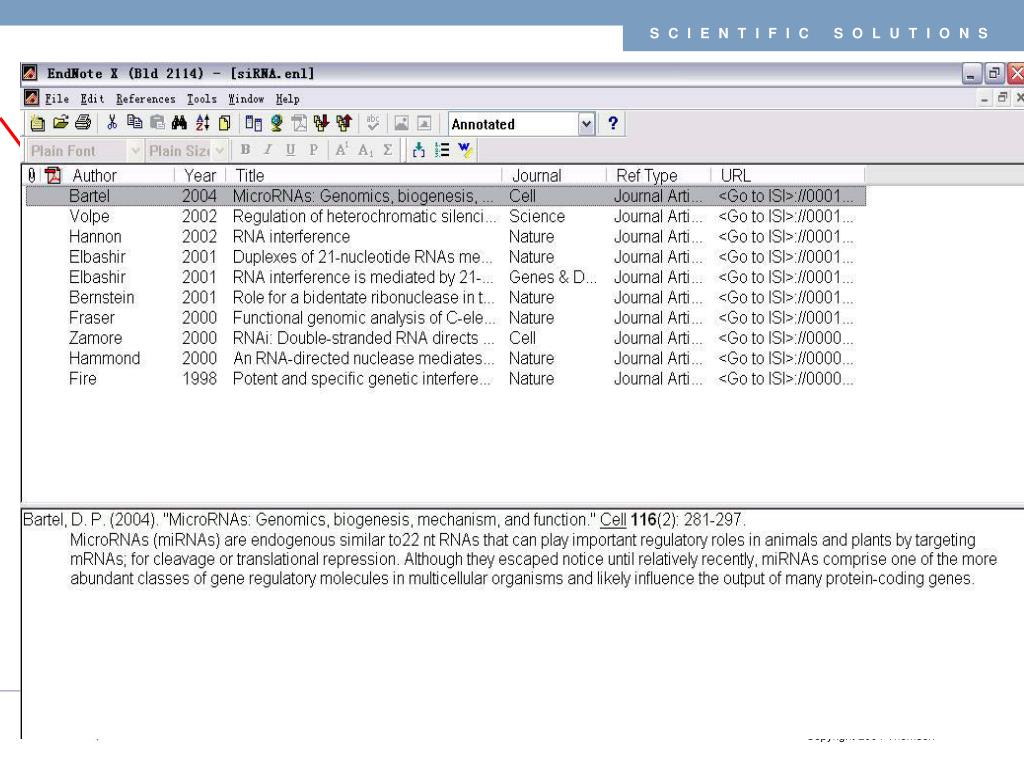Click the underlined Cell journal name in preview

613,520
